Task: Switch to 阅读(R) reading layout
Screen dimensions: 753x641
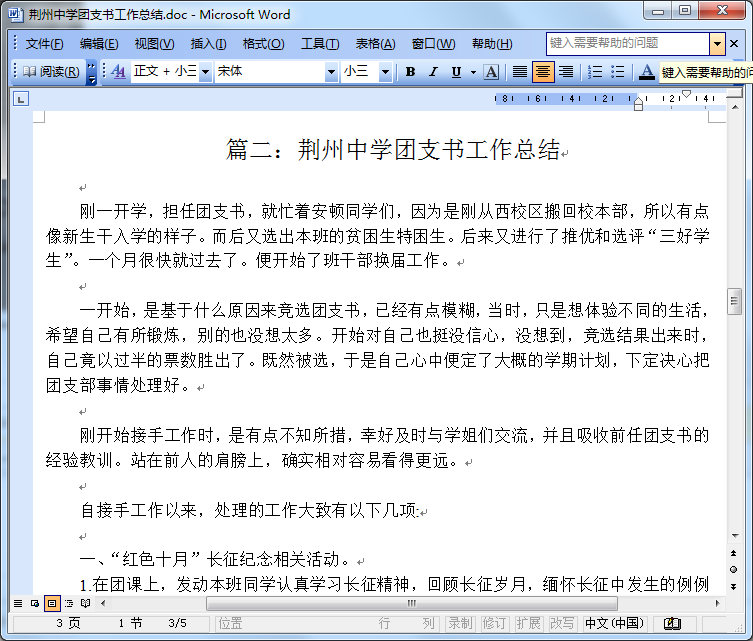Action: tap(51, 72)
